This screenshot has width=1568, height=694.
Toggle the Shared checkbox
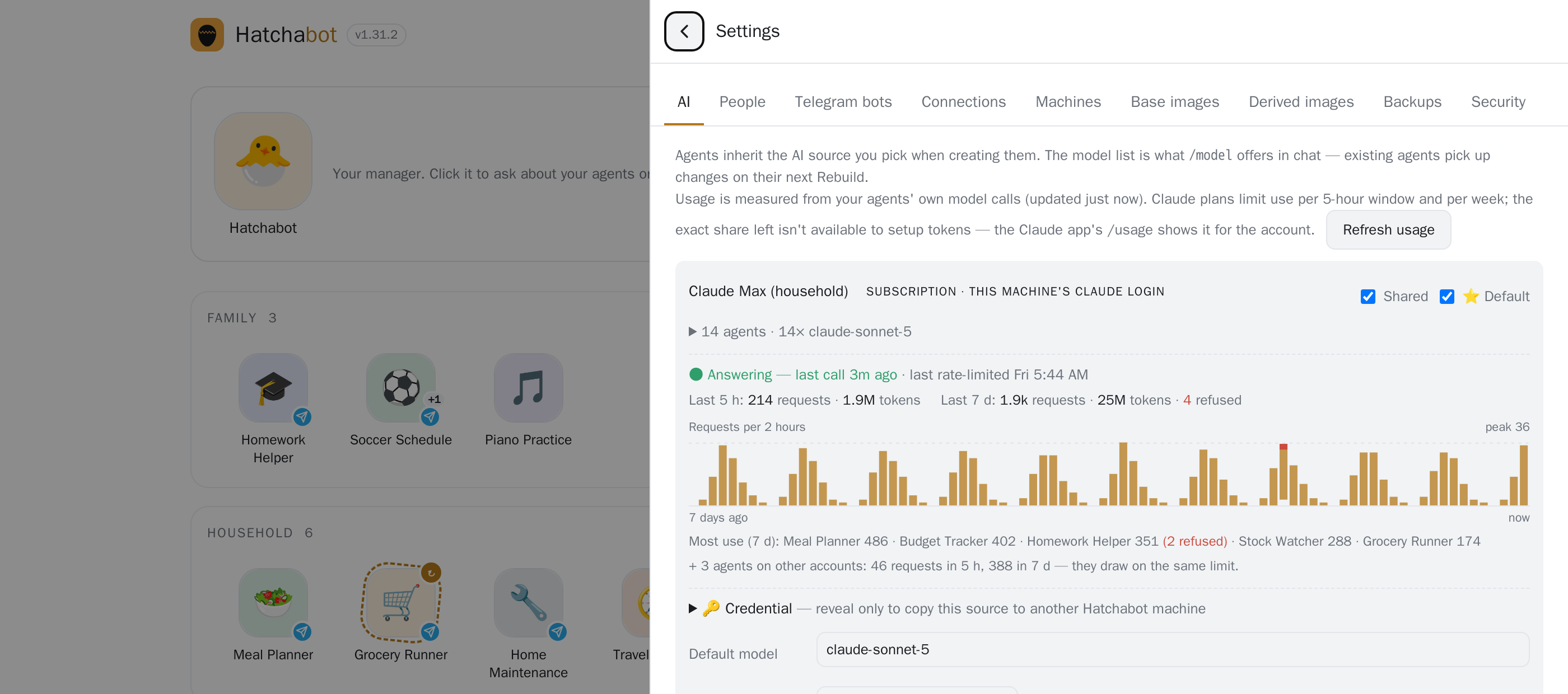pyautogui.click(x=1368, y=297)
